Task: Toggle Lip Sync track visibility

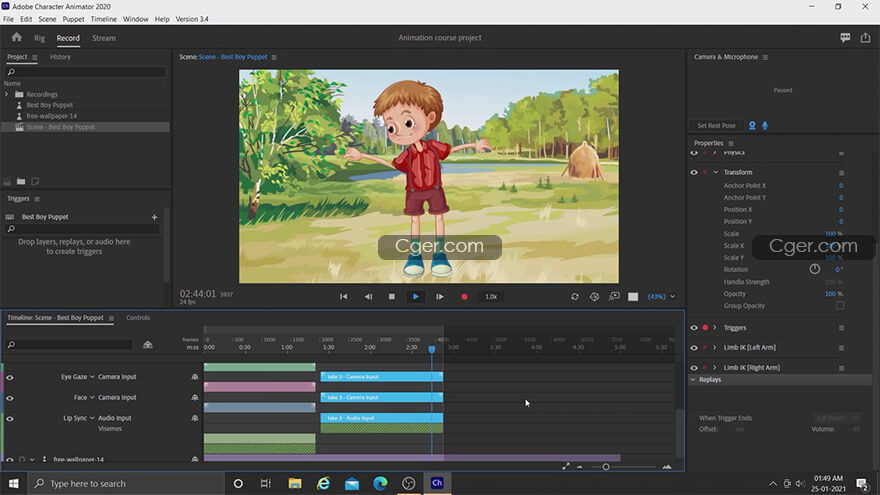Action: point(10,419)
